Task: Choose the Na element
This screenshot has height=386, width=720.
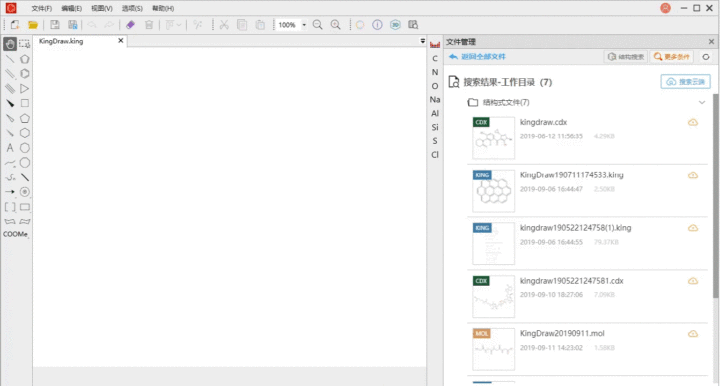Action: click(435, 100)
